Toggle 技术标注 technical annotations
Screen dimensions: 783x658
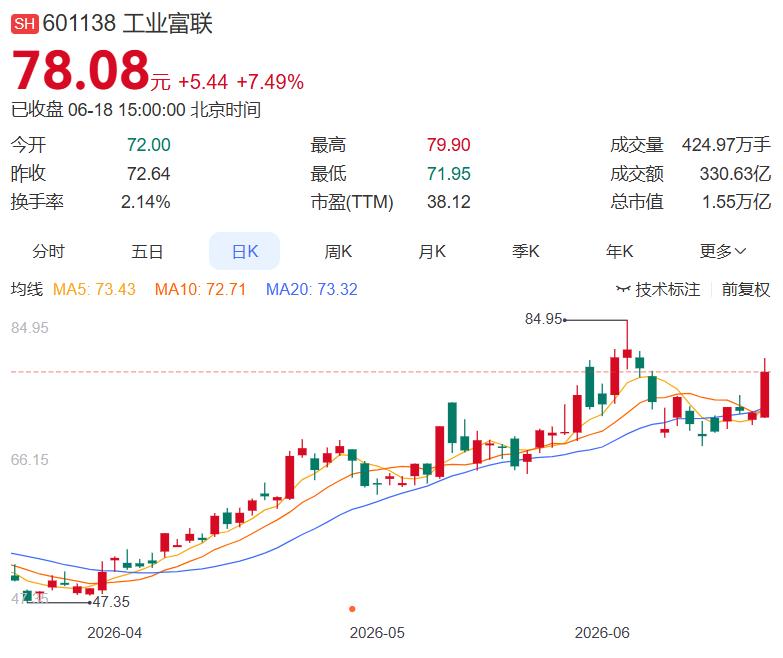[x=667, y=290]
